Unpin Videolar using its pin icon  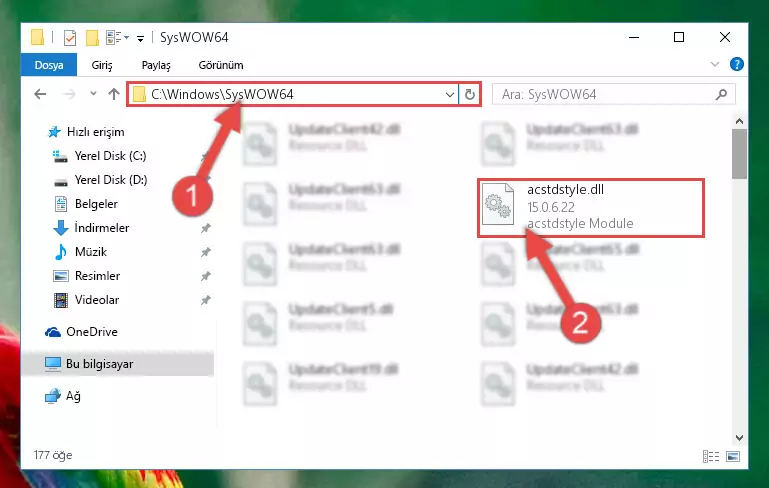tap(205, 300)
